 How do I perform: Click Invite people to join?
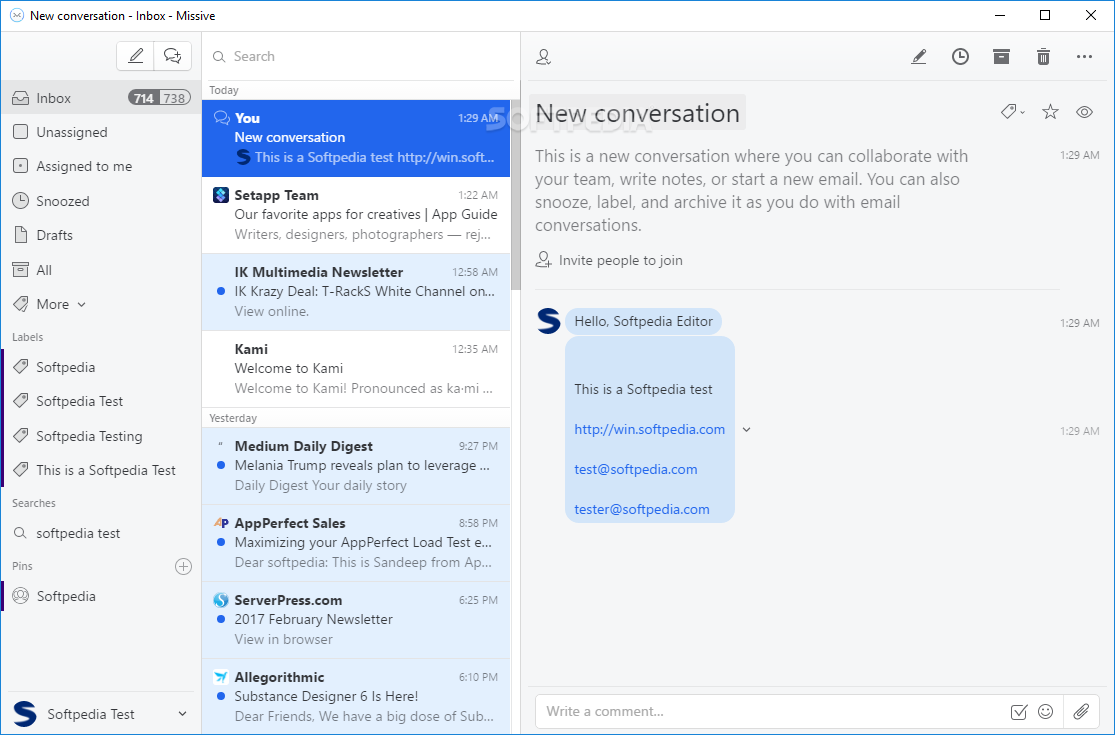[609, 260]
